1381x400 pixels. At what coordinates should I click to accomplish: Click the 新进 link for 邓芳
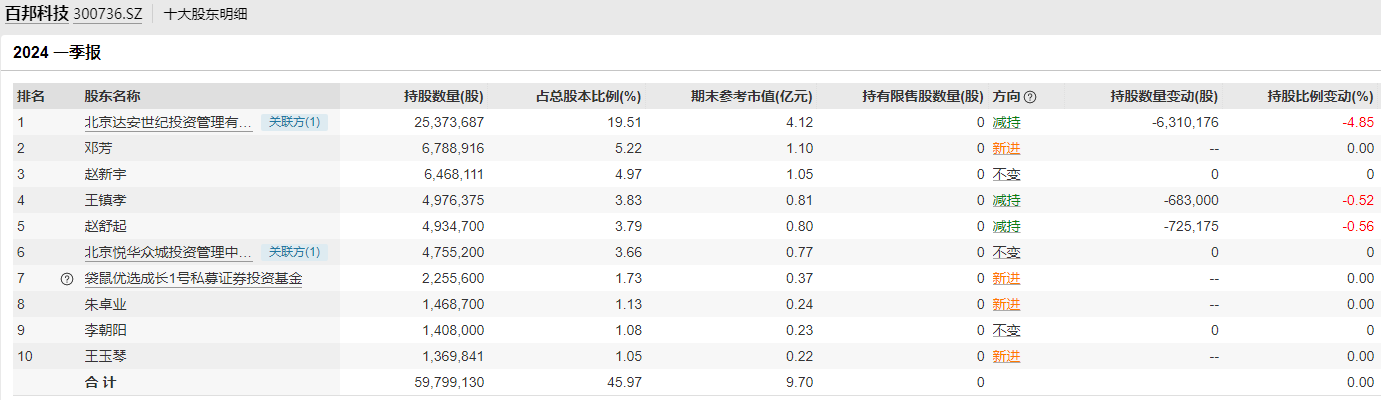(1006, 149)
